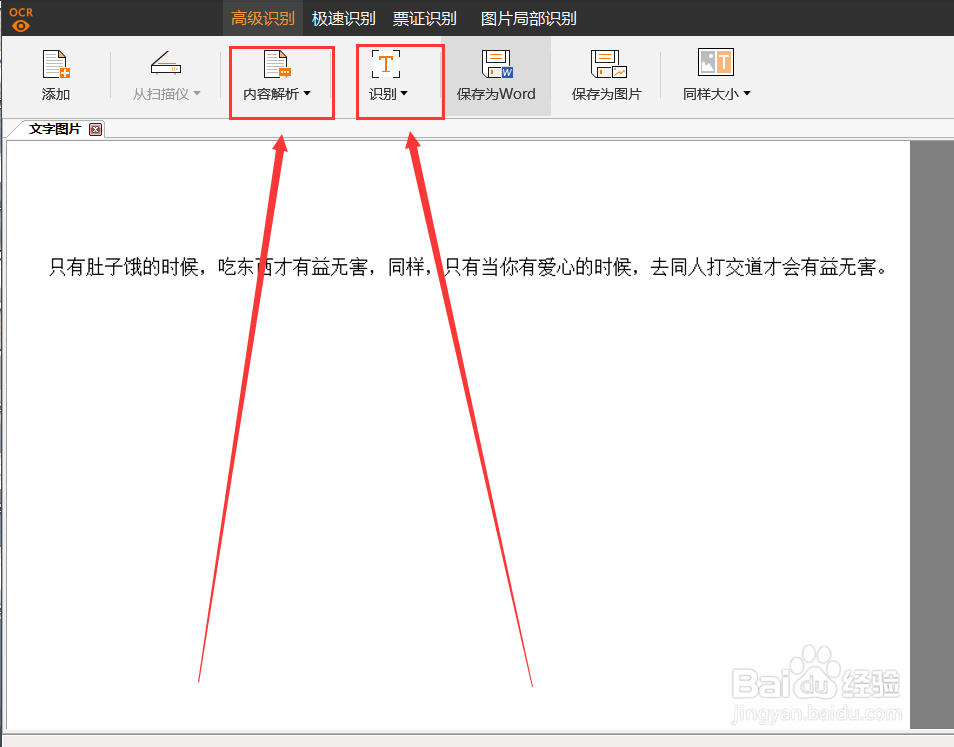Image resolution: width=954 pixels, height=747 pixels.
Task: Open the 图片局部识别 tab
Action: point(529,18)
